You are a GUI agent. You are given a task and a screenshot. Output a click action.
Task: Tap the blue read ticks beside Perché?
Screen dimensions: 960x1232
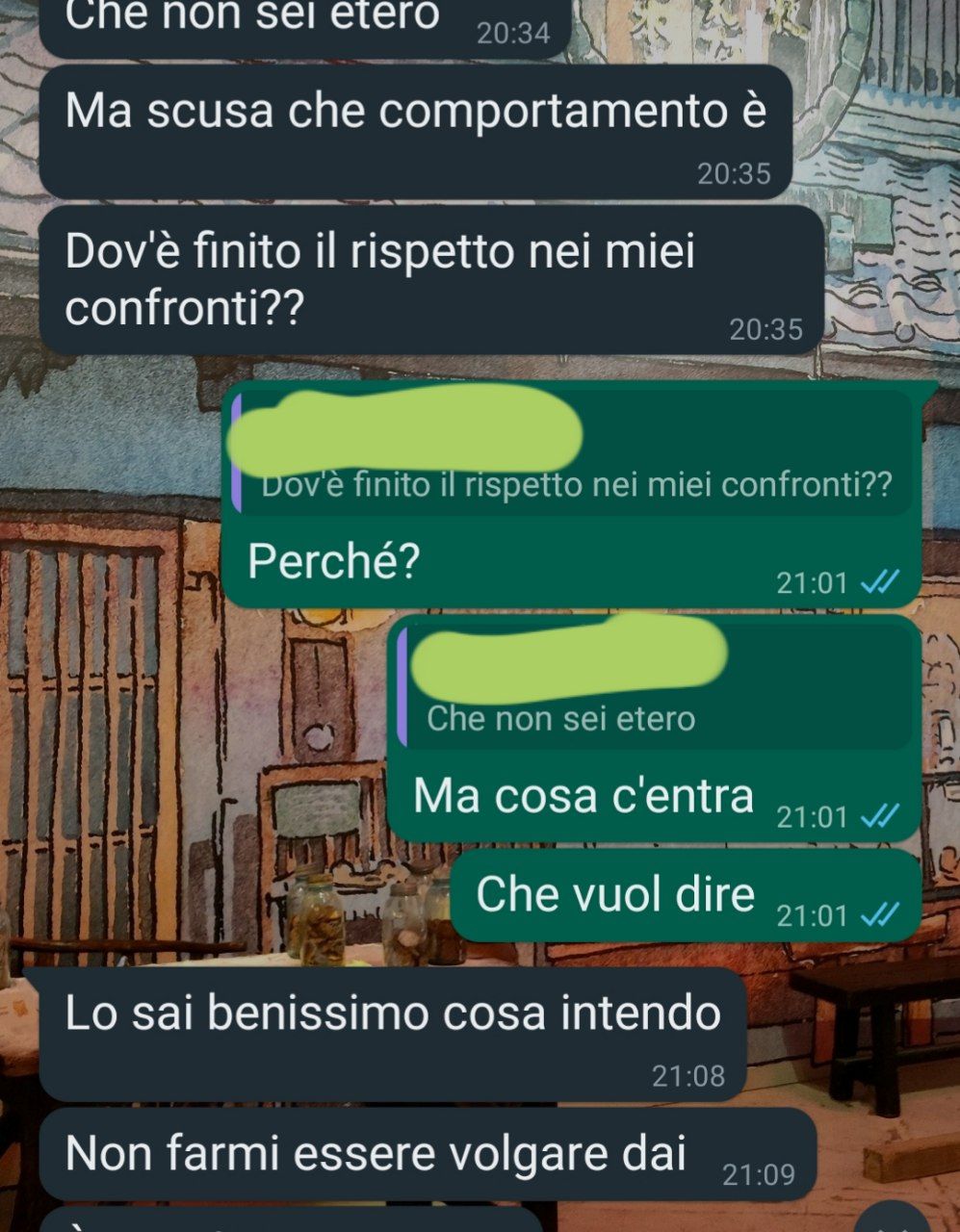click(x=878, y=582)
